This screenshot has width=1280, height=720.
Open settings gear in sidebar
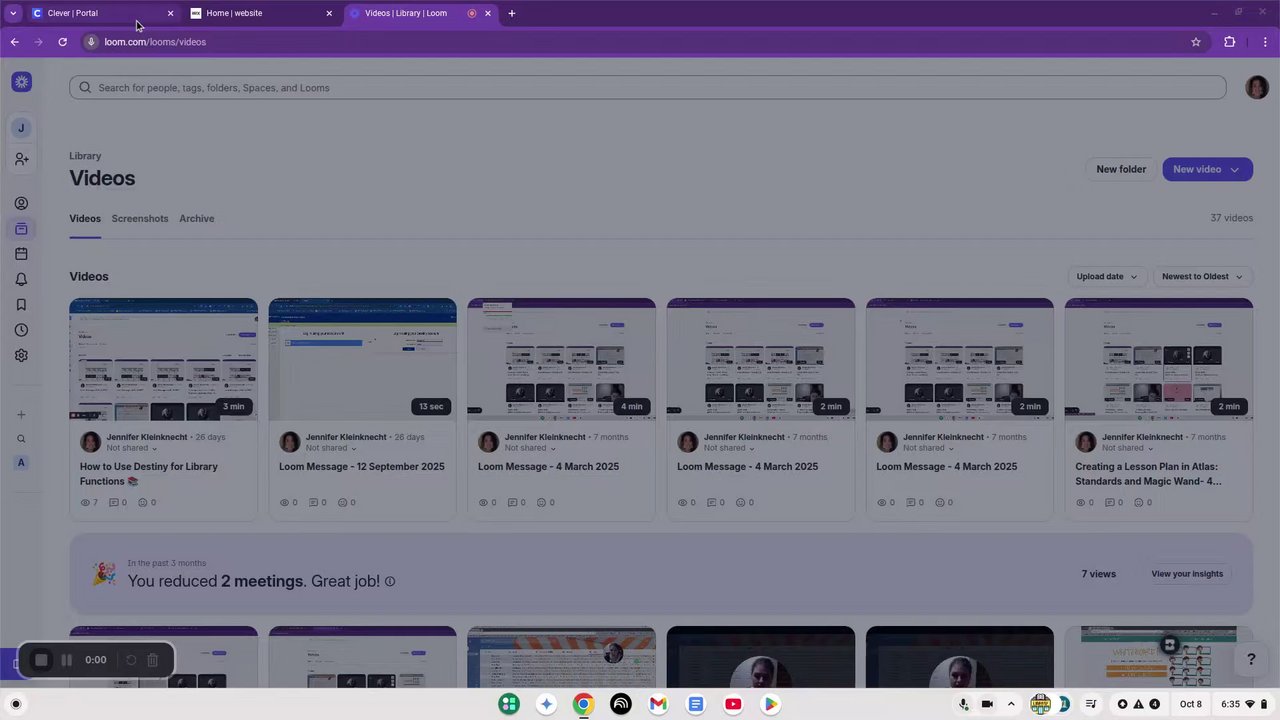coord(21,355)
